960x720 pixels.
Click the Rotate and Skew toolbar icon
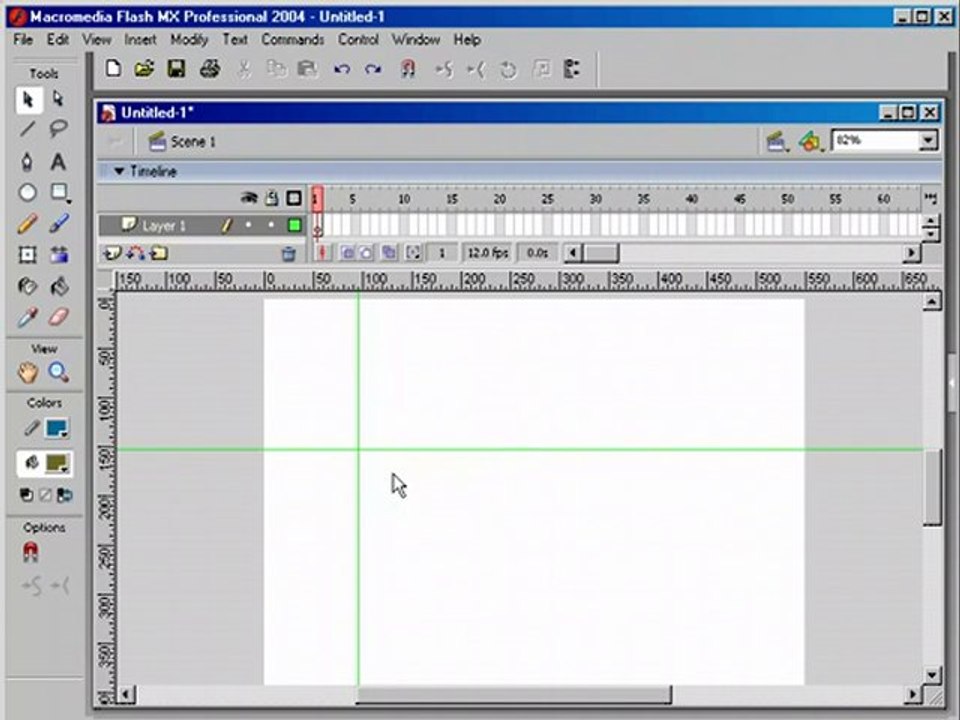508,69
